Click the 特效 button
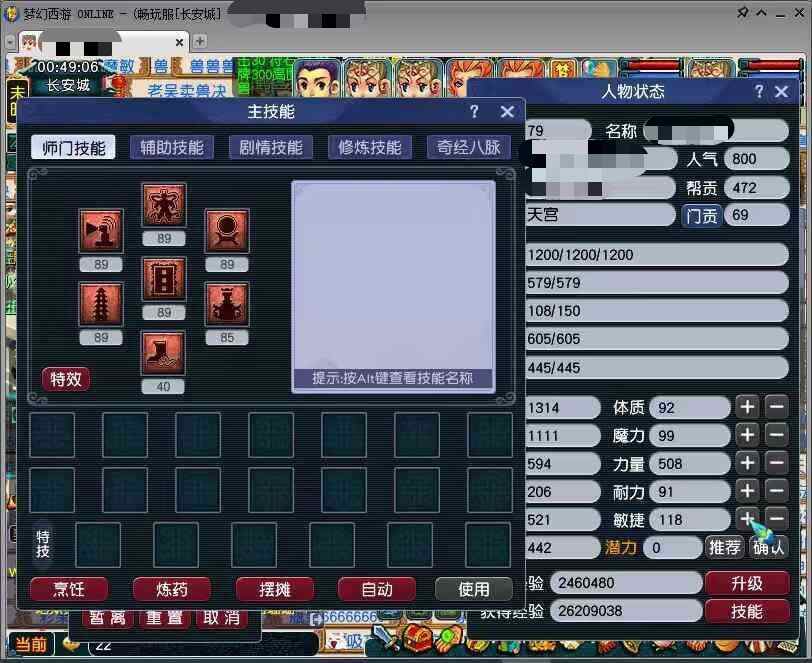 66,379
